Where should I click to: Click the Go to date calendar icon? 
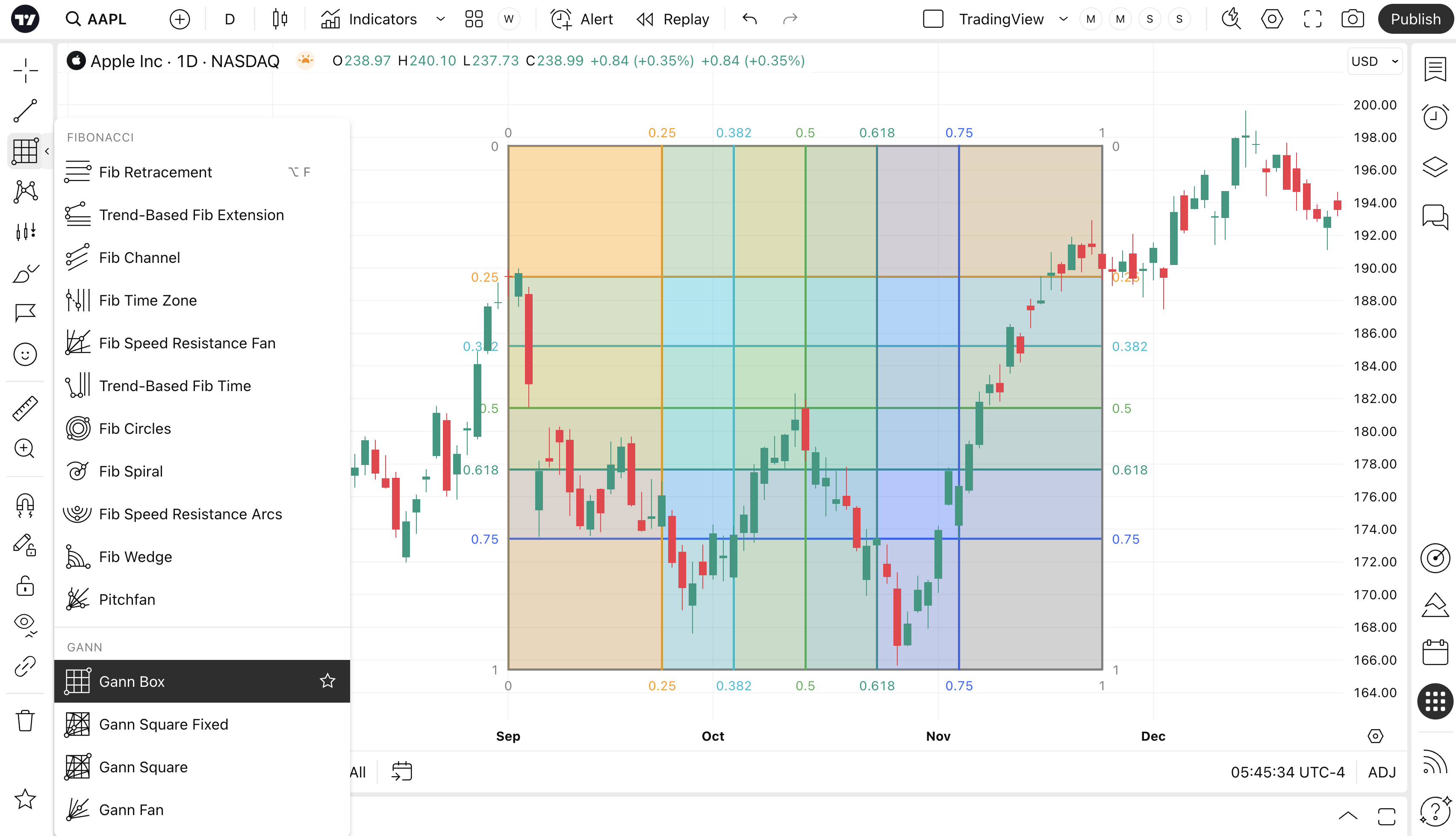tap(401, 771)
